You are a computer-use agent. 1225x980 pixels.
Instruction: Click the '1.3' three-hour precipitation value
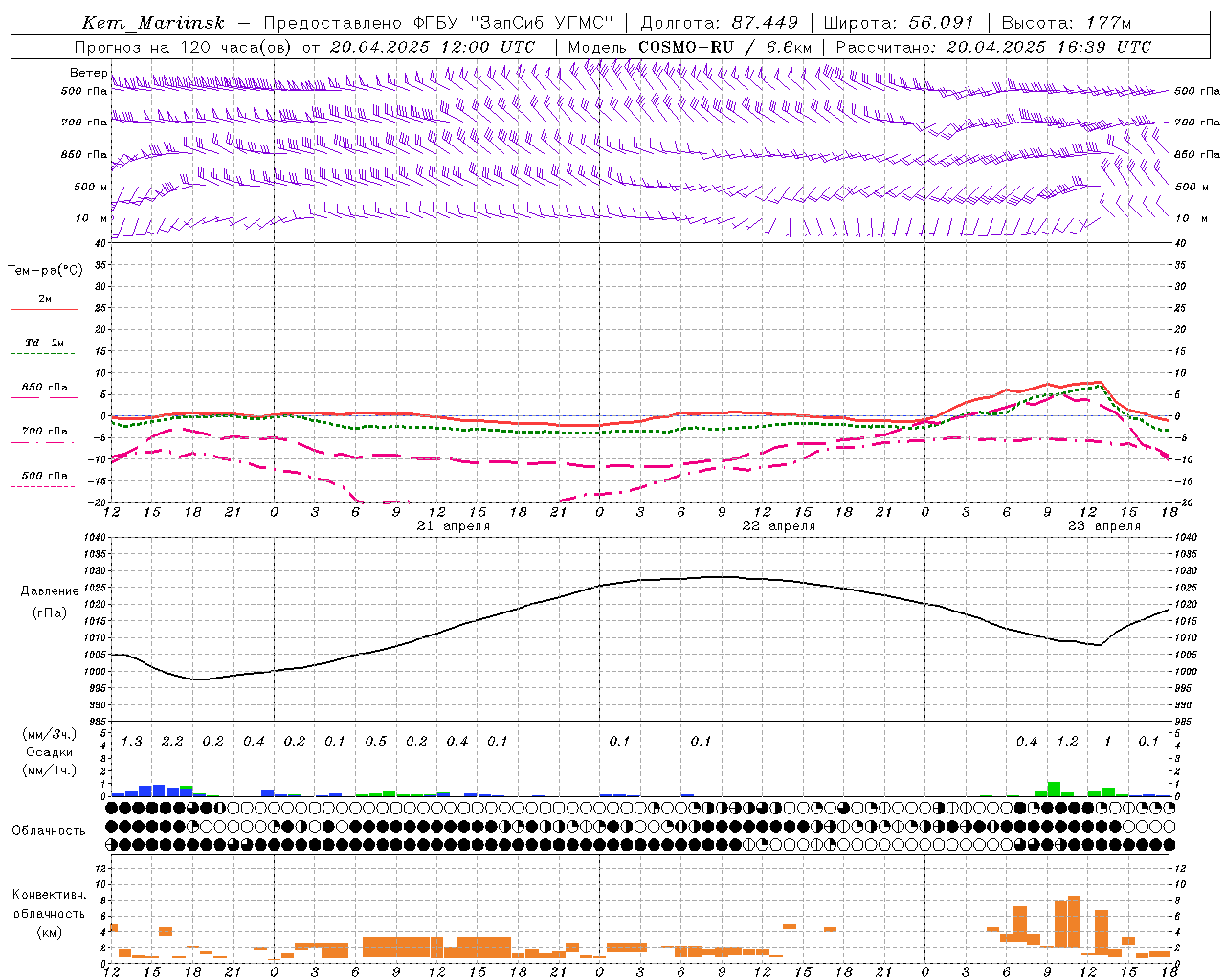[132, 742]
